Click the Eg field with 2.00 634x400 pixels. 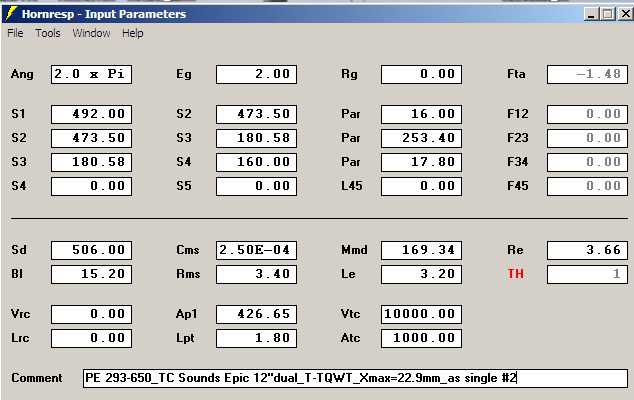pyautogui.click(x=256, y=74)
